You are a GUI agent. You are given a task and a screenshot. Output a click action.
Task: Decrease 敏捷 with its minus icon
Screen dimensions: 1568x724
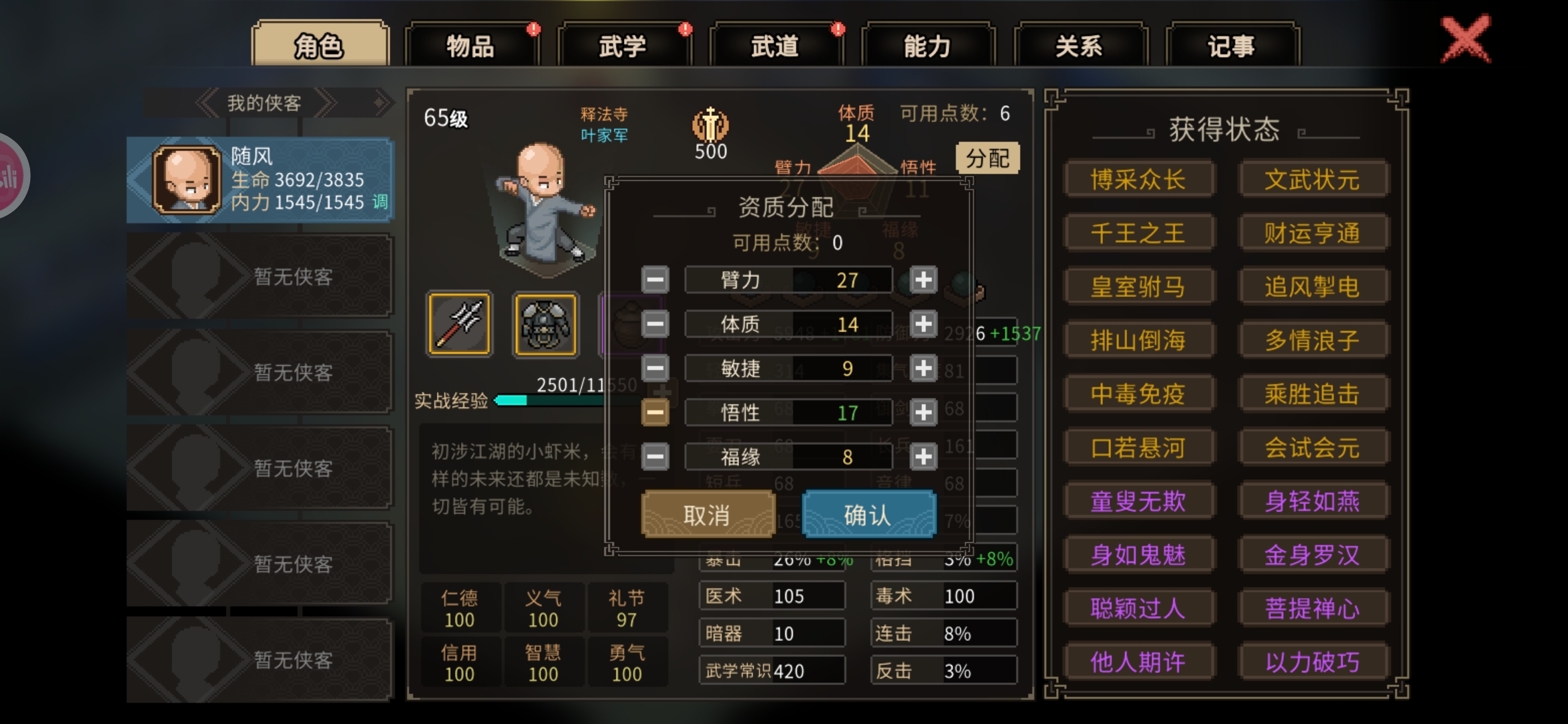pyautogui.click(x=655, y=369)
